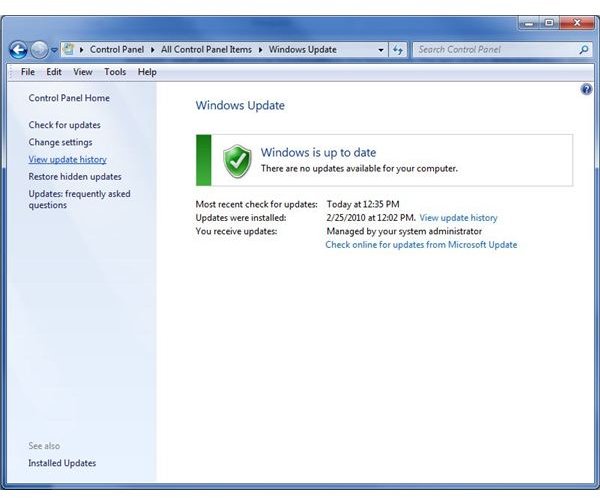Open the Tools menu
This screenshot has height=498, width=600.
[x=115, y=72]
